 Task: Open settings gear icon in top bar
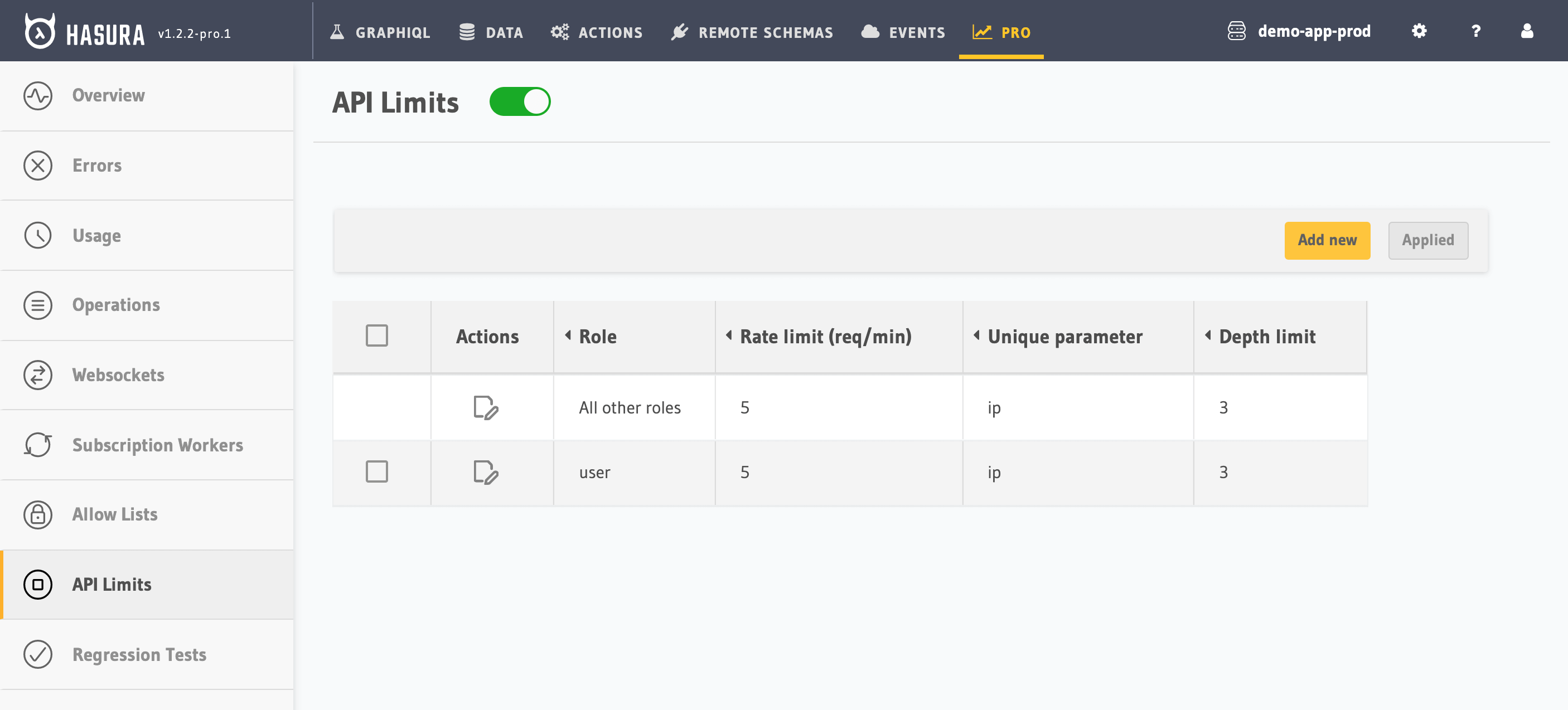tap(1419, 31)
